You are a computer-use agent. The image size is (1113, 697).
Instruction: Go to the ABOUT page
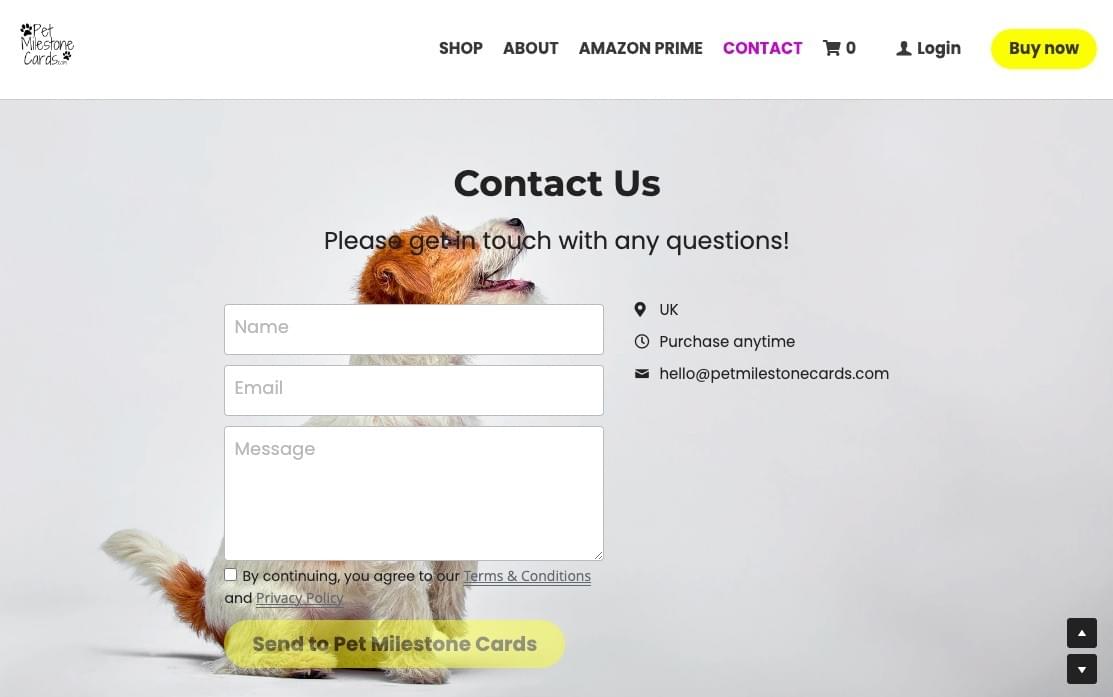pyautogui.click(x=530, y=48)
